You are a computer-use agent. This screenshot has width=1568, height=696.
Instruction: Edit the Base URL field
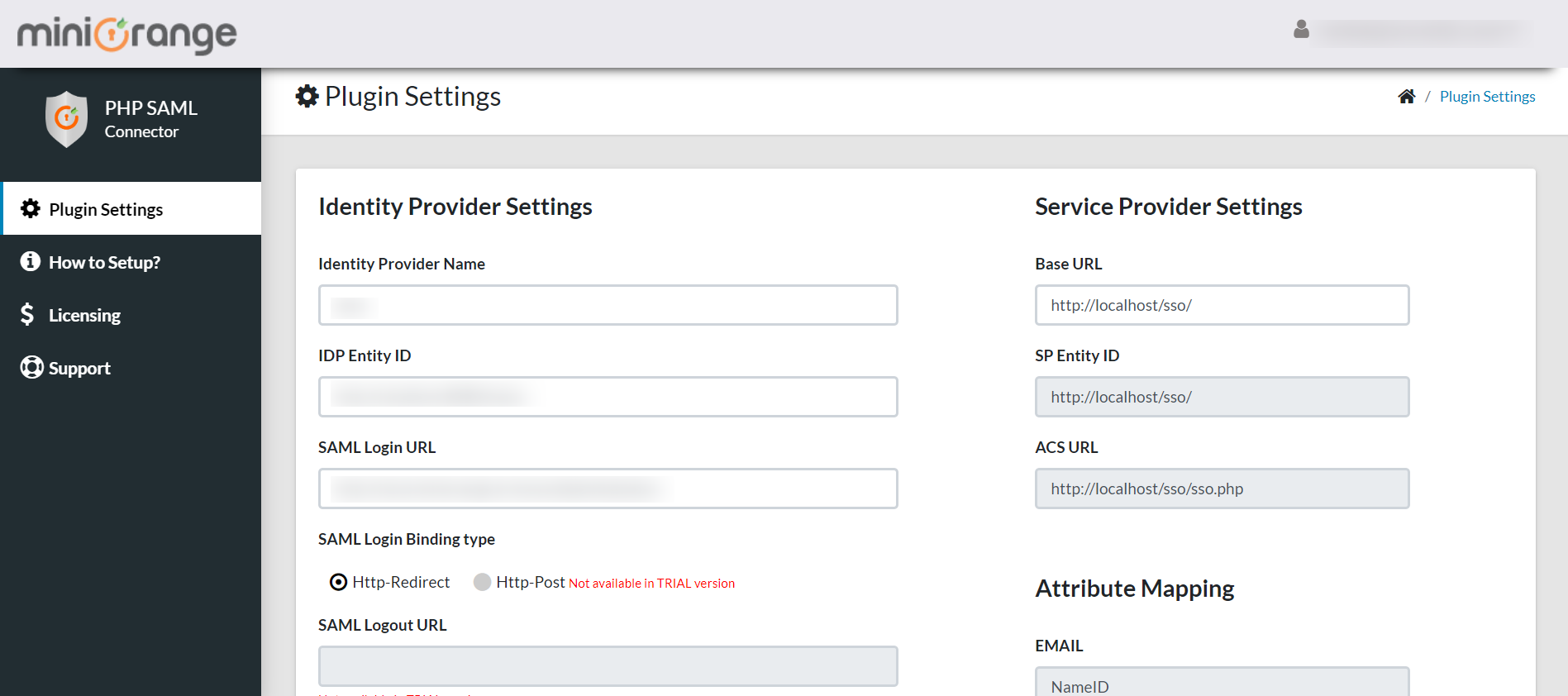click(1222, 305)
